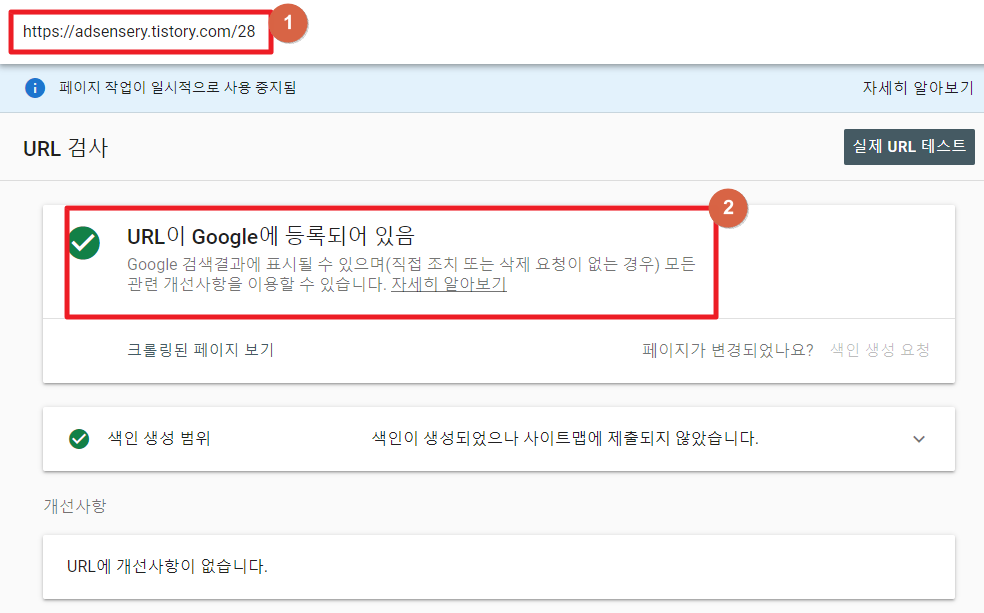
Task: Click the blue info icon in banner
Action: [35, 88]
